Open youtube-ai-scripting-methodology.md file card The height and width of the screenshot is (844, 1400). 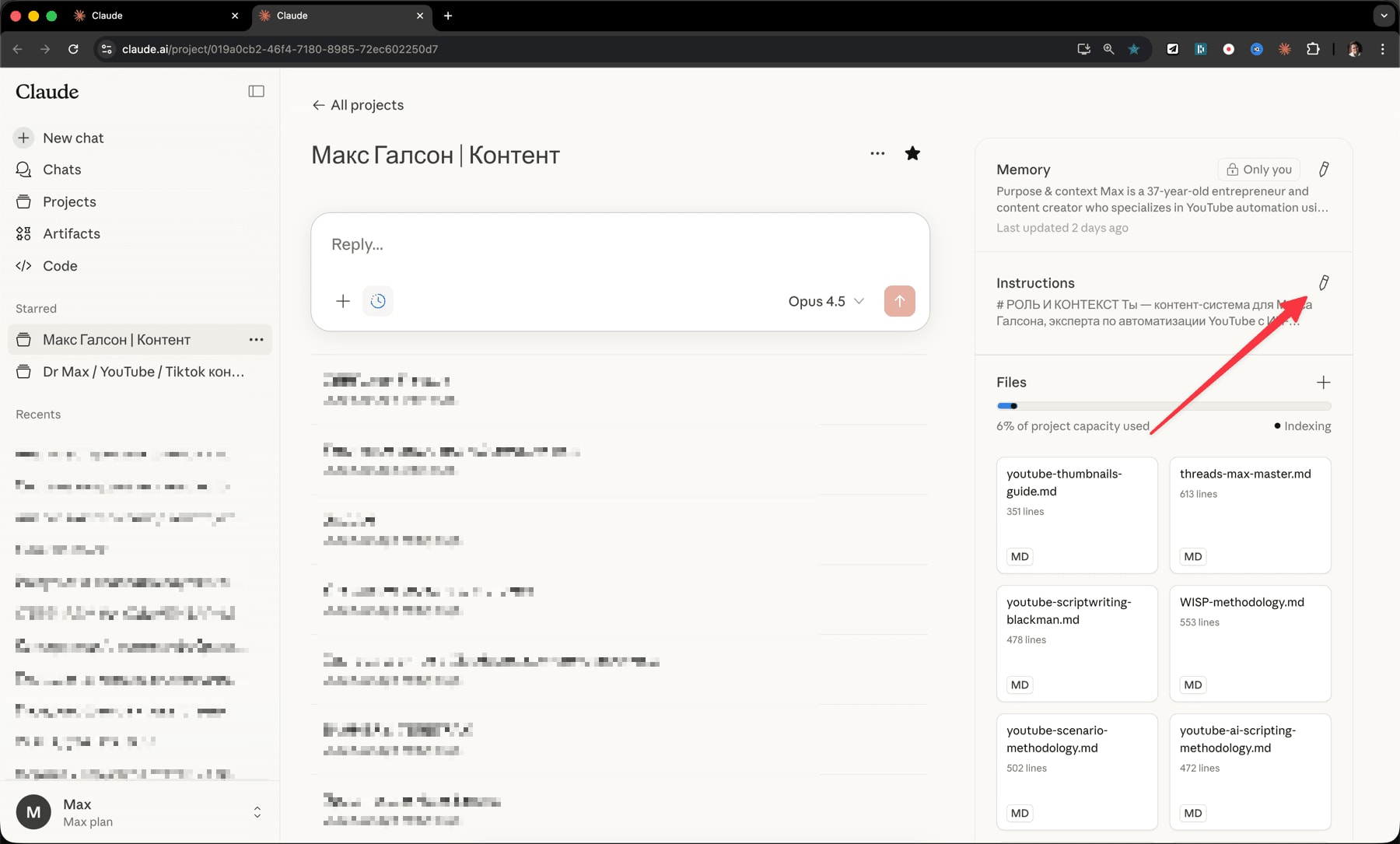pyautogui.click(x=1250, y=772)
